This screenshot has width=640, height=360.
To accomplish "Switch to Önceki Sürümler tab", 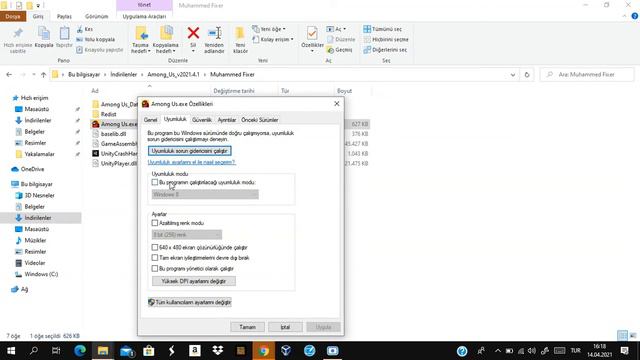I will click(x=260, y=120).
